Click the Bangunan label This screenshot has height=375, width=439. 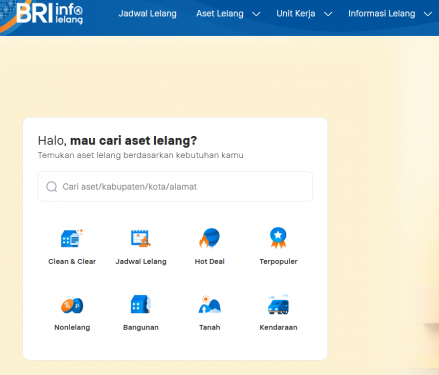141,328
